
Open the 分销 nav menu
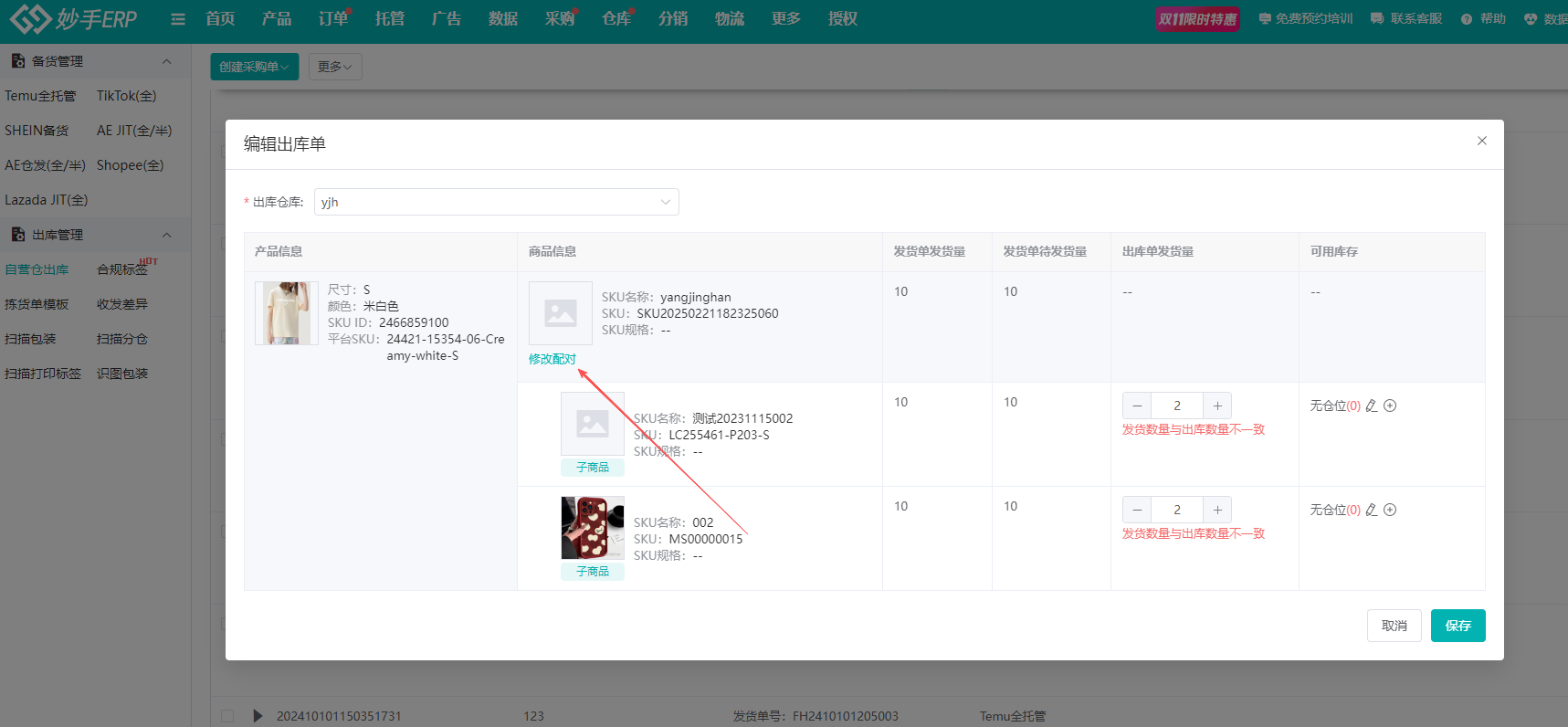(673, 18)
